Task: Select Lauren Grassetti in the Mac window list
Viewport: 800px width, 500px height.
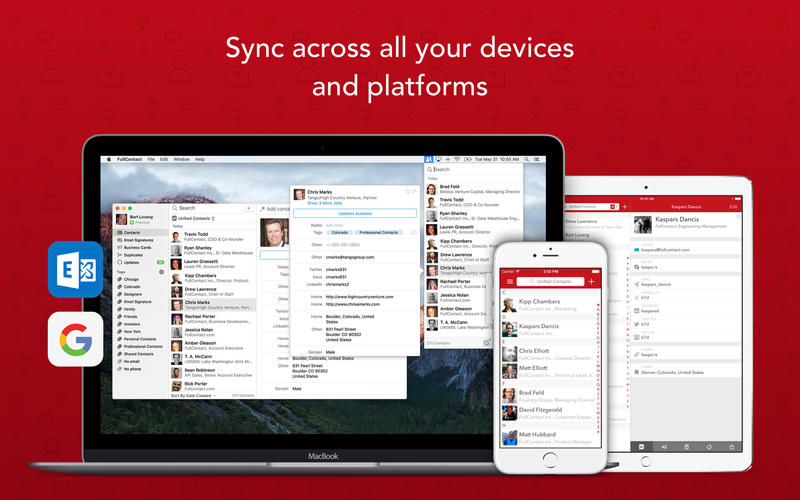Action: coord(212,264)
